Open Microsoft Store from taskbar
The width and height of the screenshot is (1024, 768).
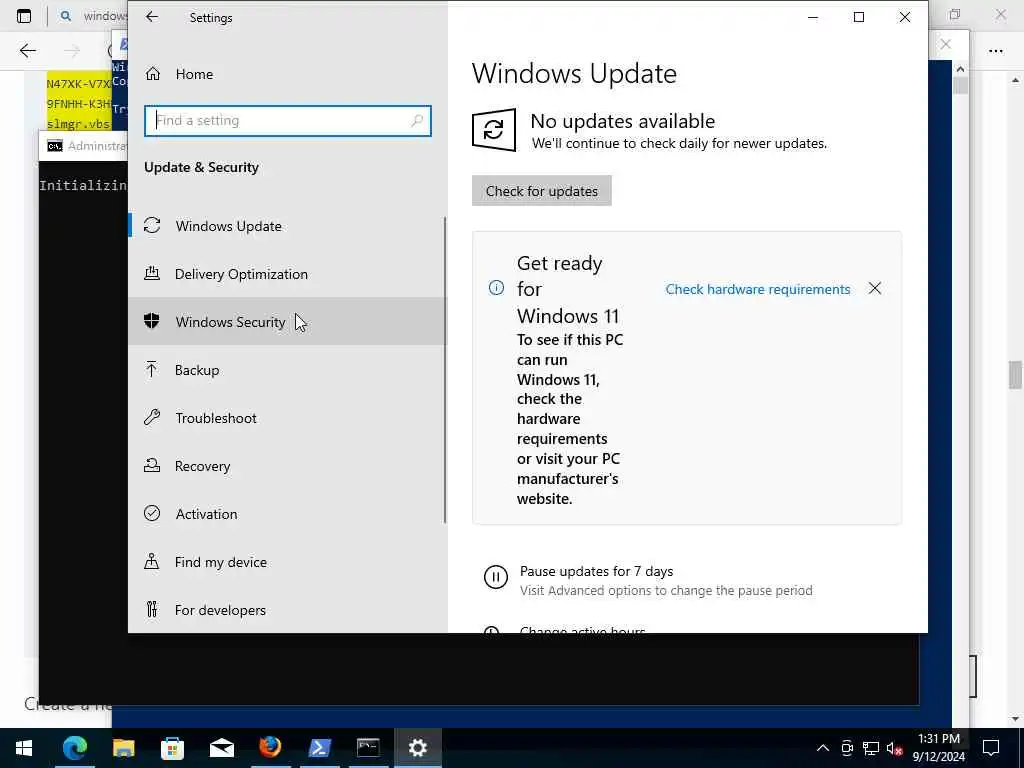pos(172,748)
